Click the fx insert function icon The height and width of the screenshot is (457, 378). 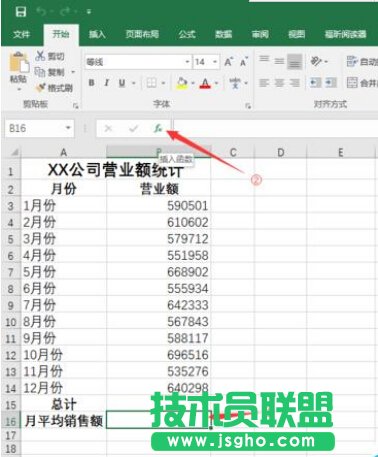(158, 128)
